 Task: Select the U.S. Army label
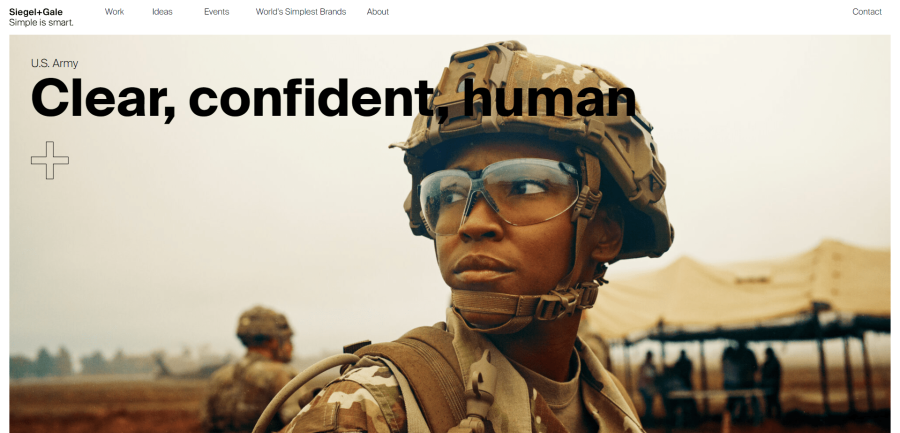pos(55,63)
